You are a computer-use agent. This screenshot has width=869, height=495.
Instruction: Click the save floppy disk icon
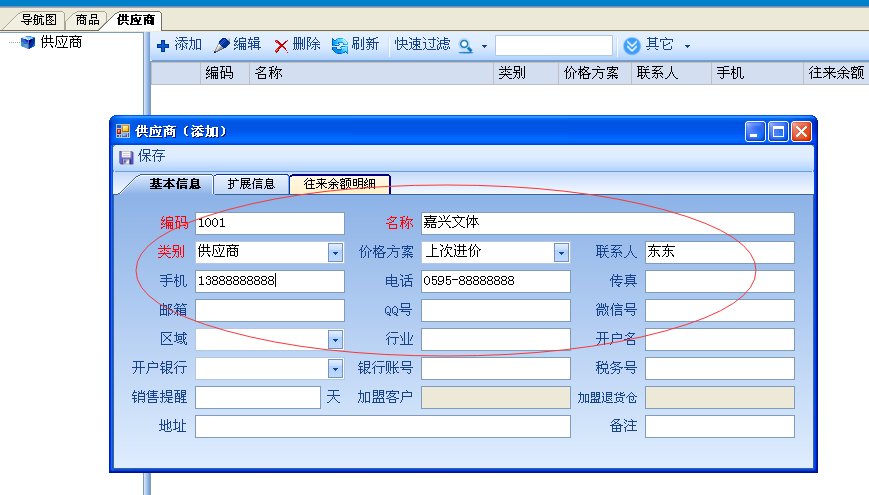[126, 157]
